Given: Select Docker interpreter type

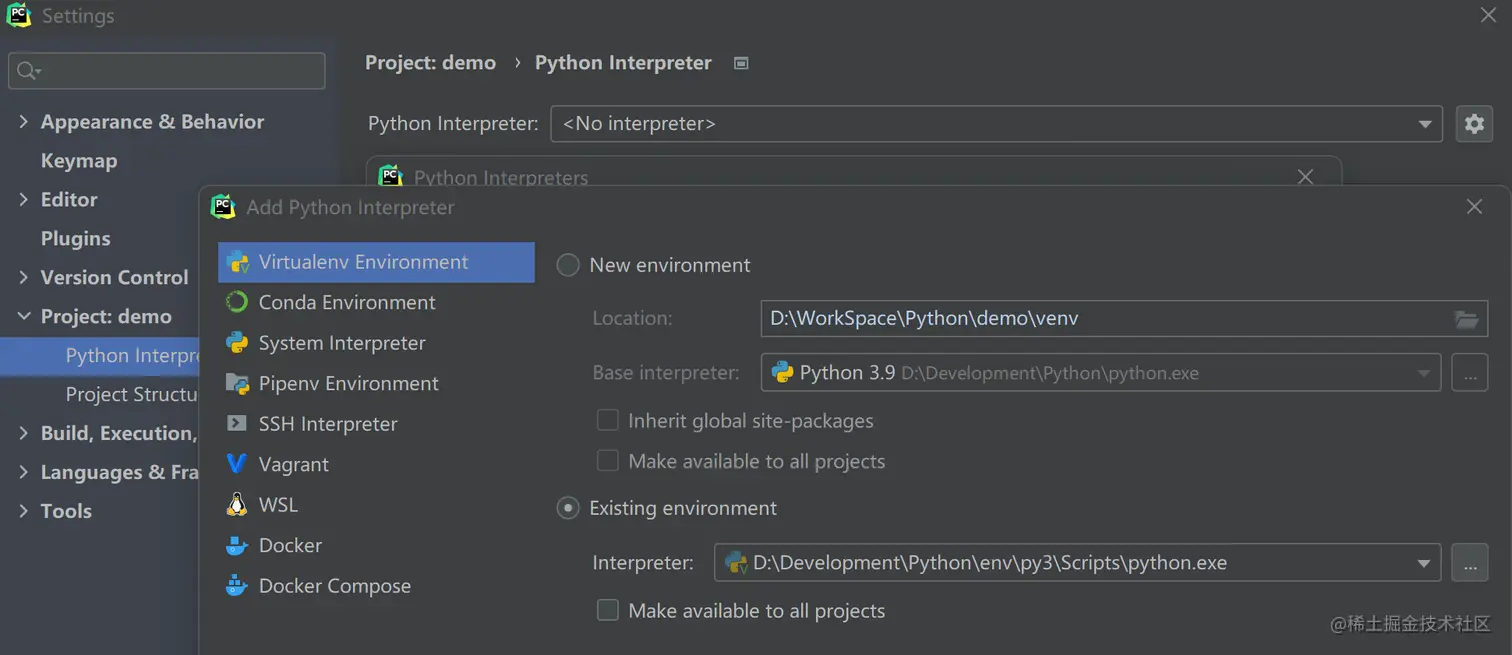Looking at the screenshot, I should click(290, 545).
